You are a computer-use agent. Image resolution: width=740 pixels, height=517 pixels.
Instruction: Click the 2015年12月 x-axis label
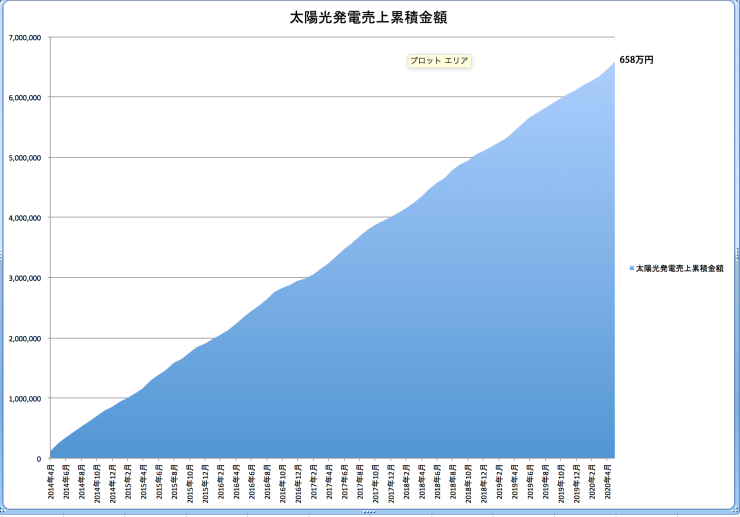[x=206, y=483]
